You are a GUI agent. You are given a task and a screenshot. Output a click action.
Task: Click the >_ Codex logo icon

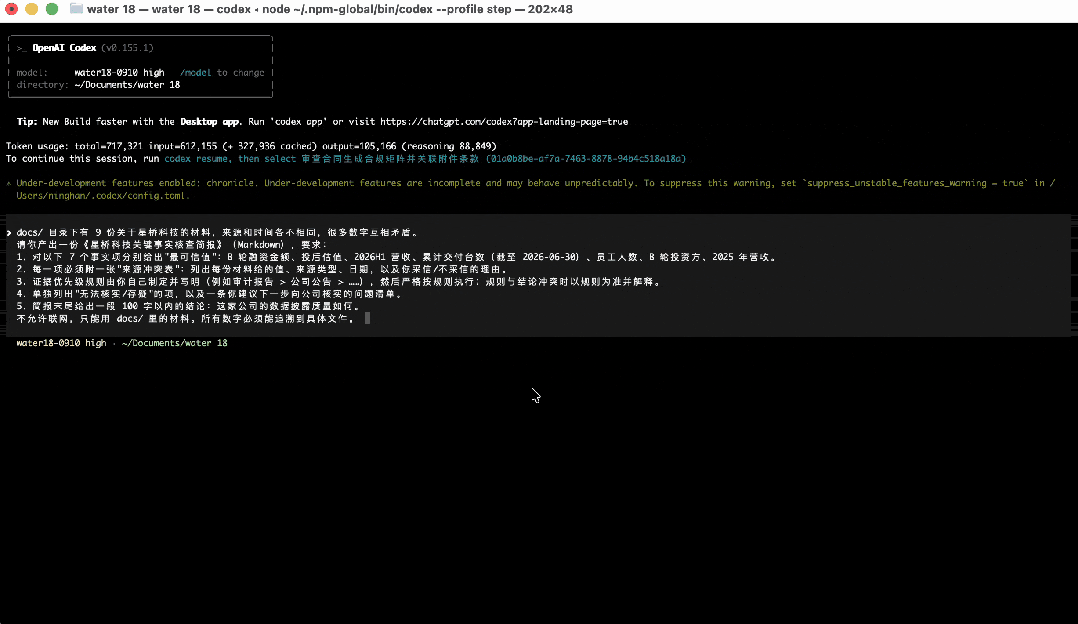[x=22, y=48]
